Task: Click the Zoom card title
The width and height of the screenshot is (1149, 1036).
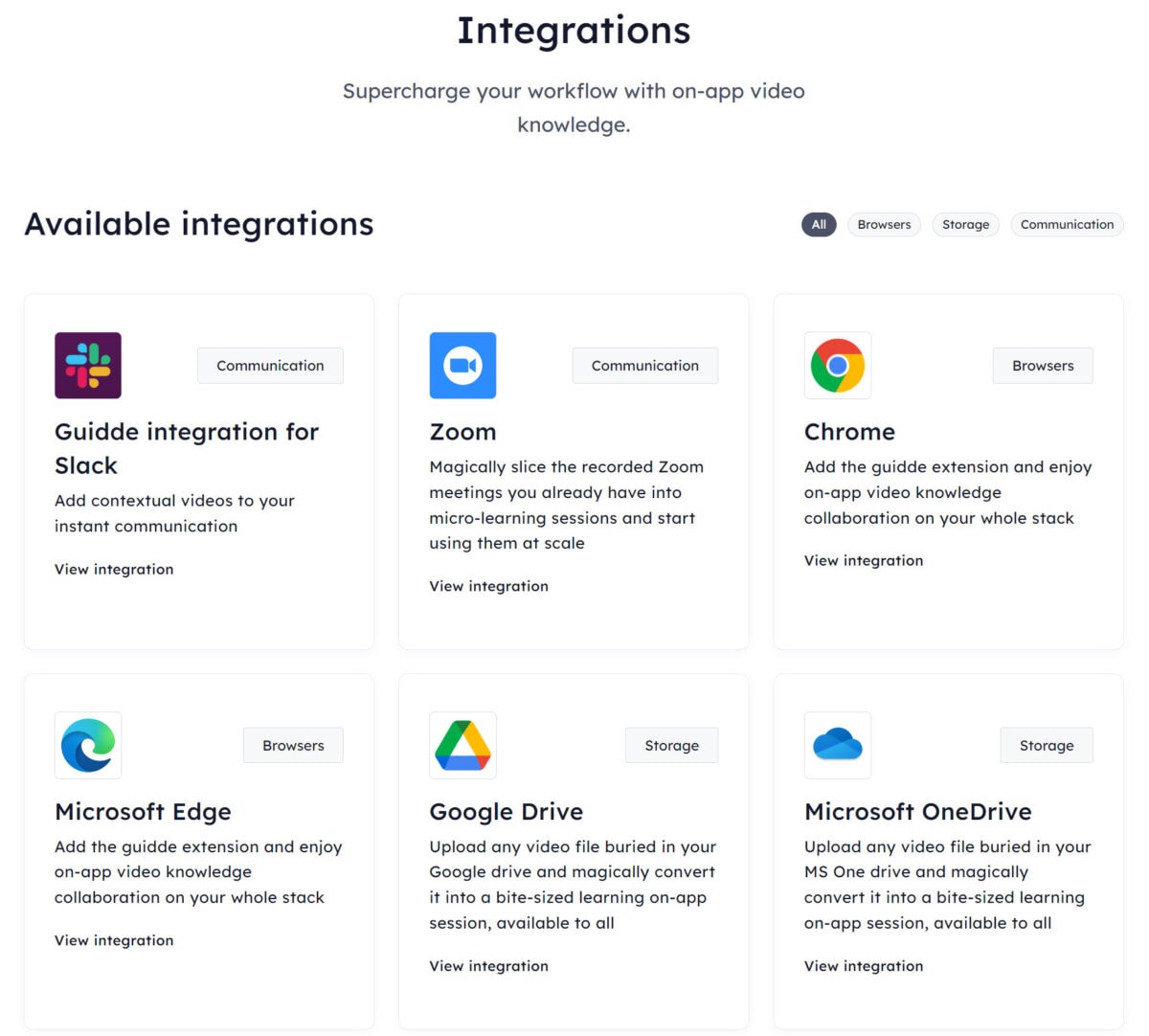Action: 462,432
